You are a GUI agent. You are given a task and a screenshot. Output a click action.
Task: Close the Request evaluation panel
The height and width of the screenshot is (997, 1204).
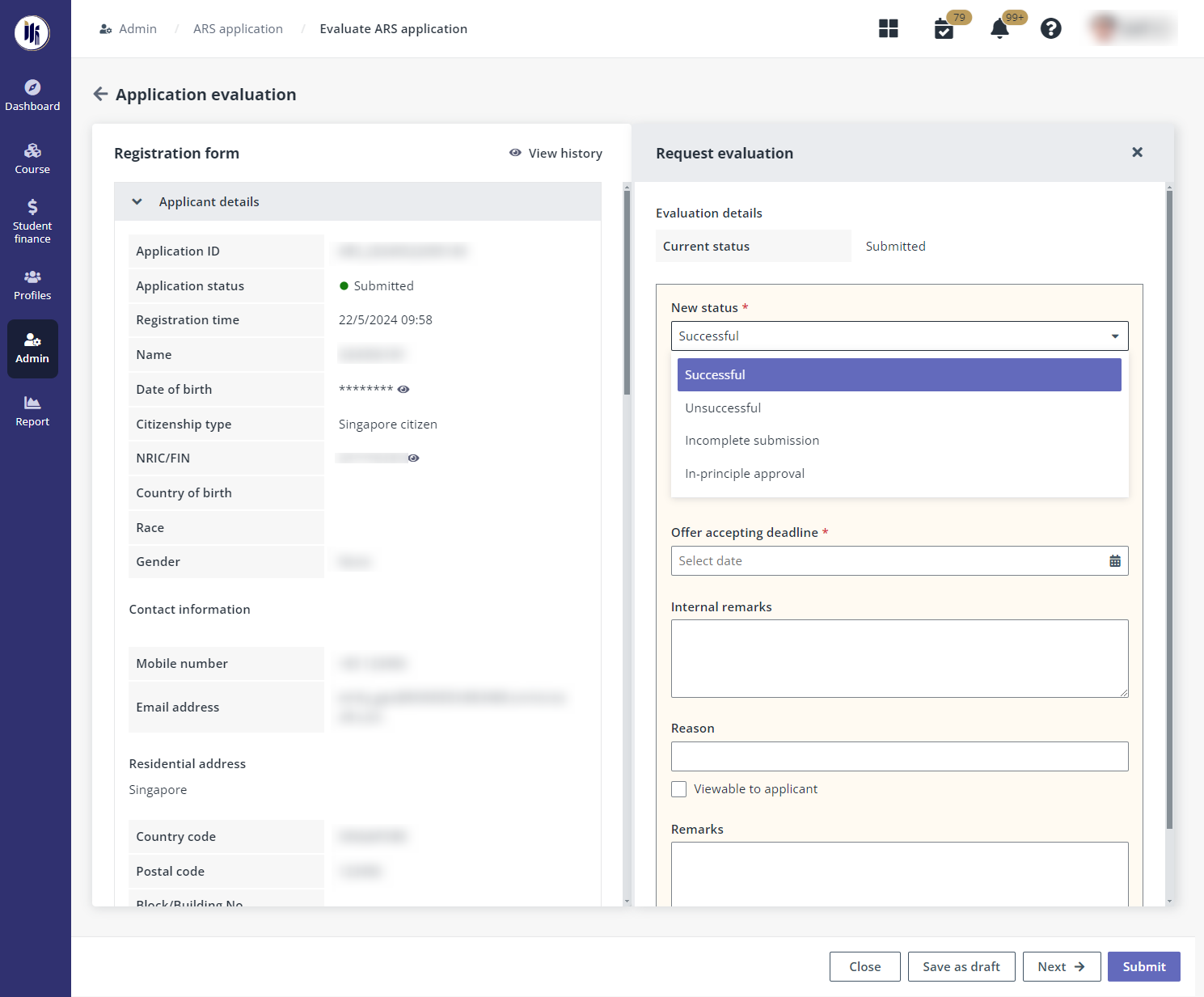(x=1138, y=152)
